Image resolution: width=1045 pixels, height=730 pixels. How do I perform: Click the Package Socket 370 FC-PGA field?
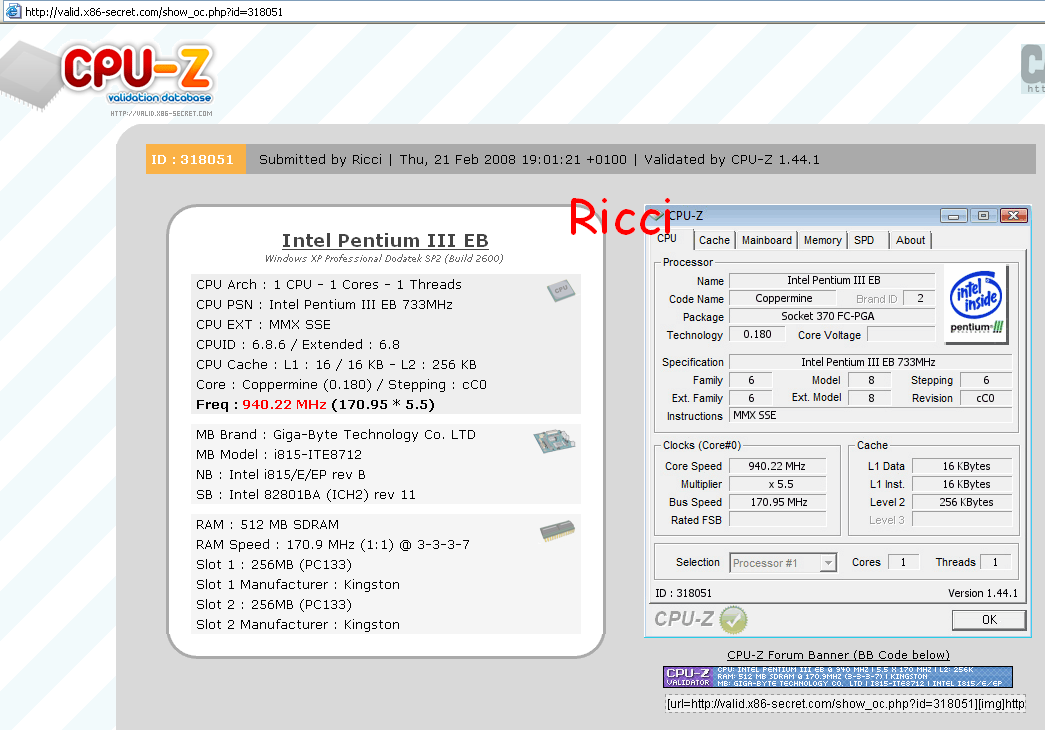point(832,316)
